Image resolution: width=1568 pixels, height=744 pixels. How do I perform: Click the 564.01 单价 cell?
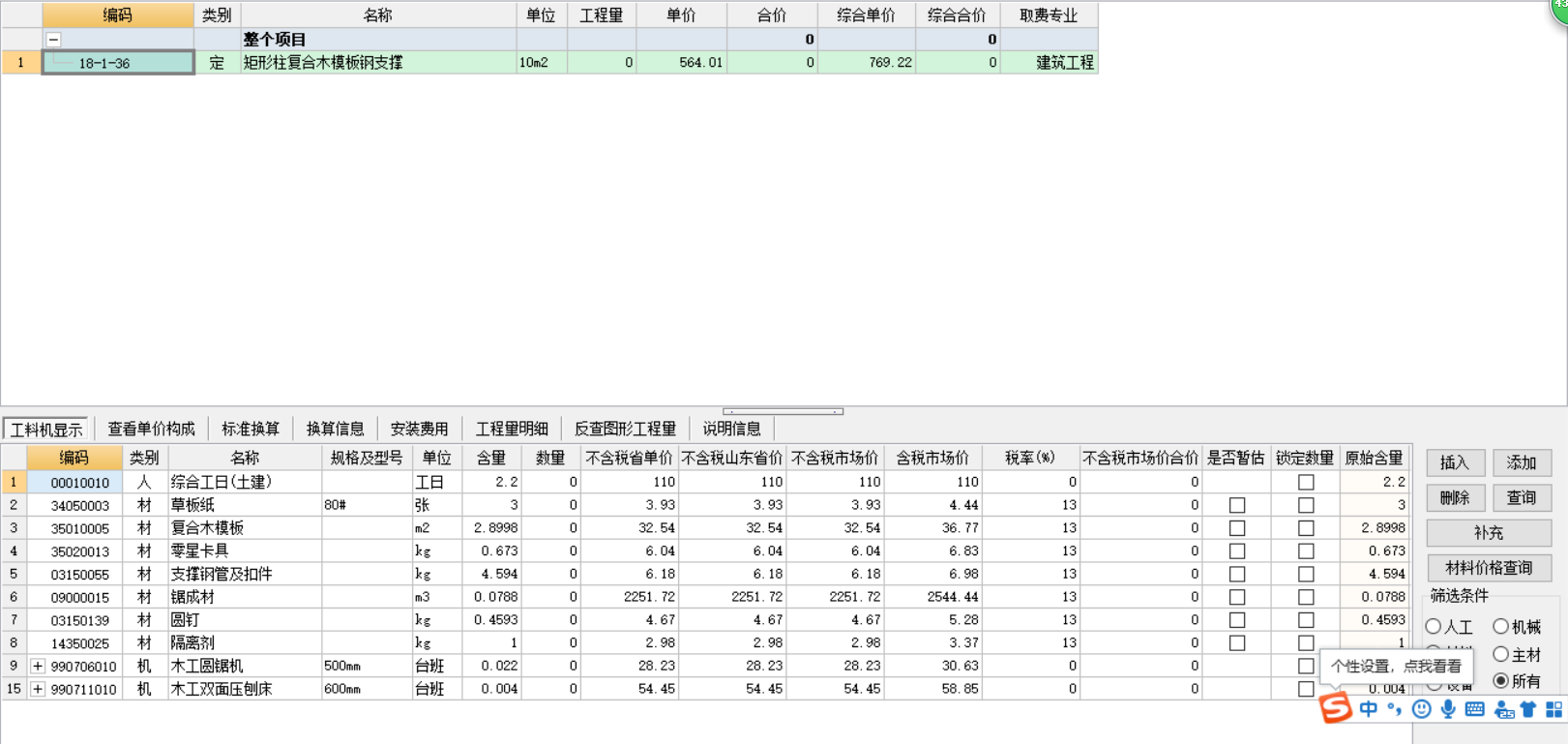(x=682, y=63)
